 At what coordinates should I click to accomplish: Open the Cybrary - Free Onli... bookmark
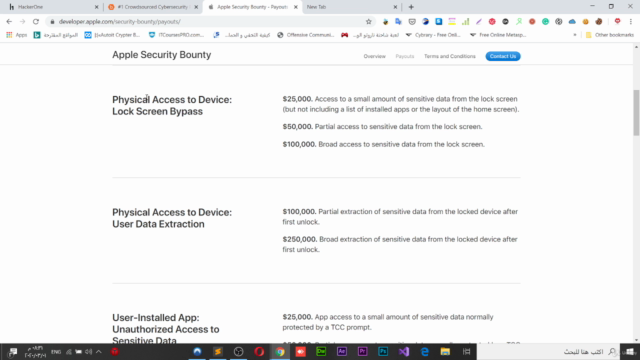point(433,35)
